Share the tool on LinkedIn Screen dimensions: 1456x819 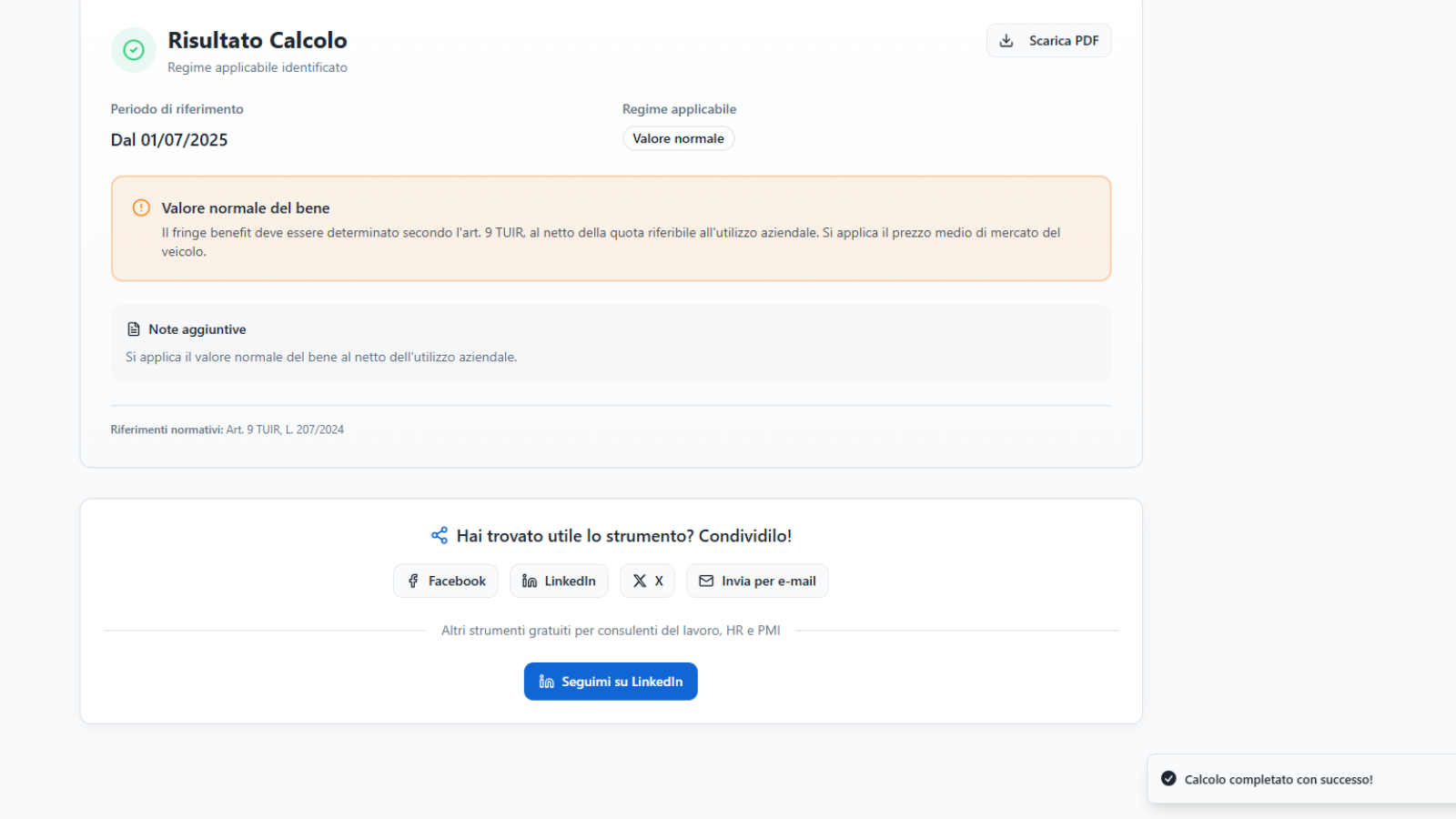[559, 581]
